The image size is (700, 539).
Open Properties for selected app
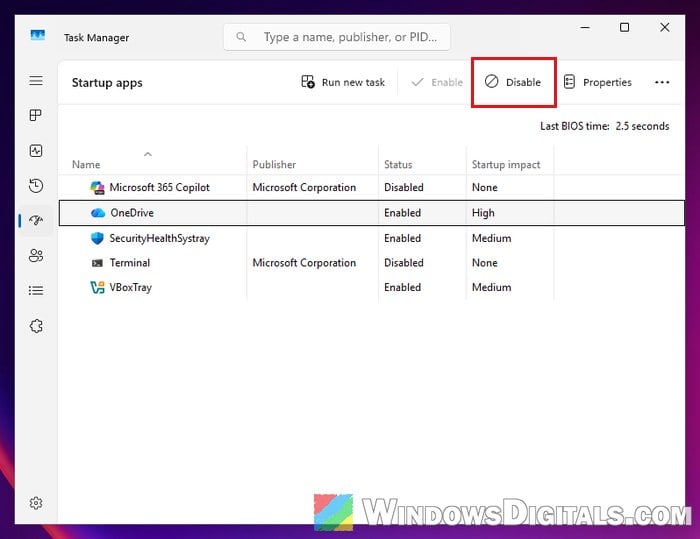pos(598,82)
